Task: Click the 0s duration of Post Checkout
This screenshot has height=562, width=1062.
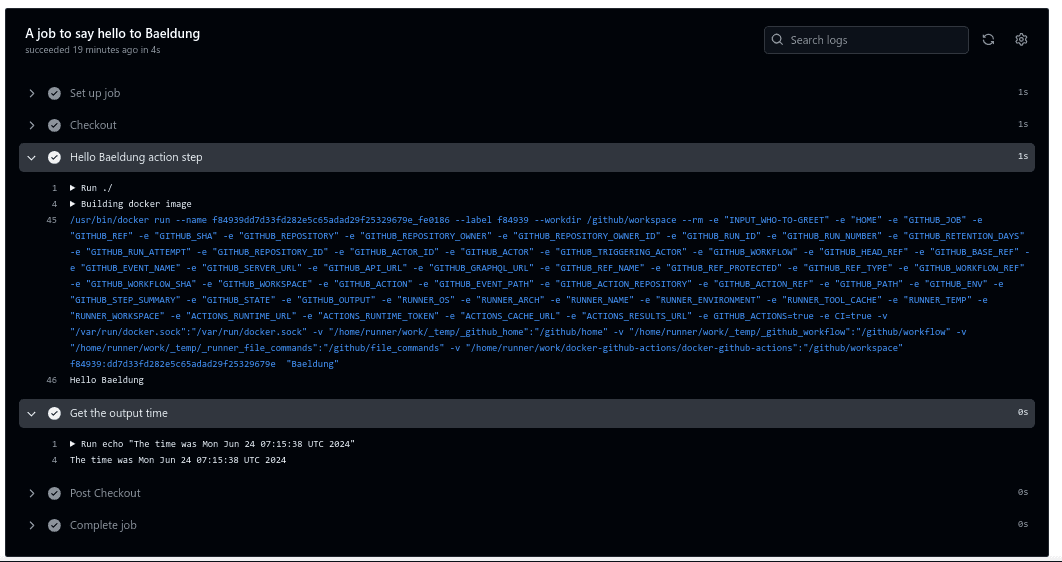Action: click(1023, 492)
